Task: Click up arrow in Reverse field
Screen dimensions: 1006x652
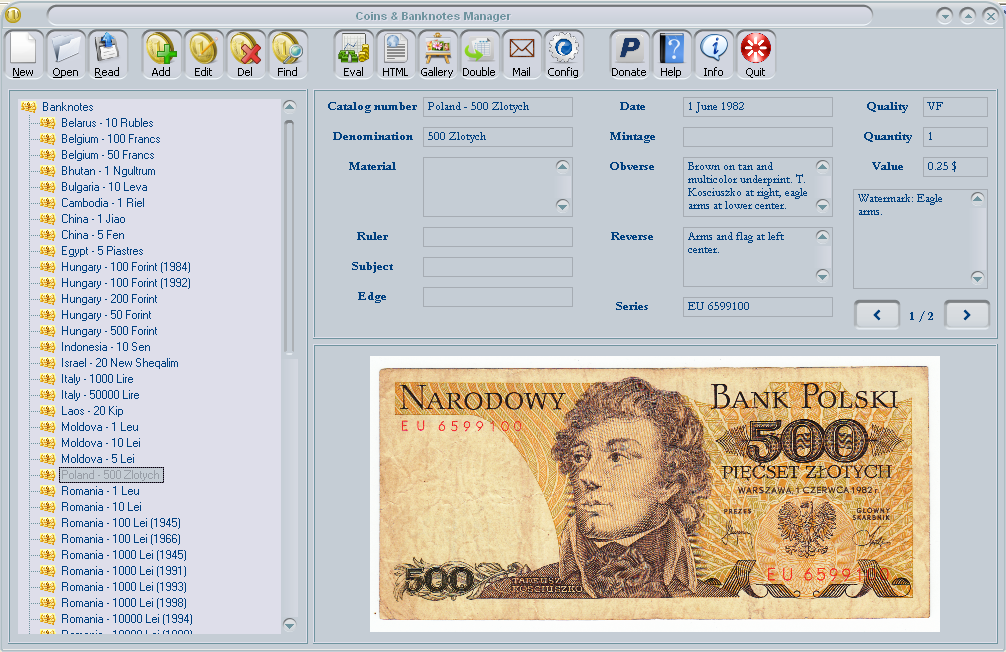Action: 823,237
